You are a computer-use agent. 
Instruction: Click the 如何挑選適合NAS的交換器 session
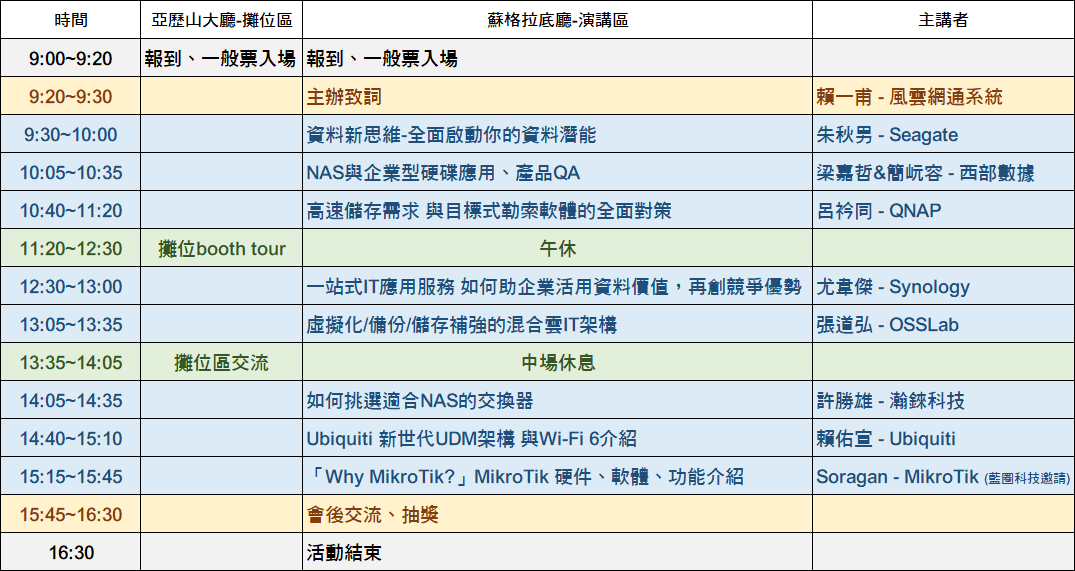point(419,401)
